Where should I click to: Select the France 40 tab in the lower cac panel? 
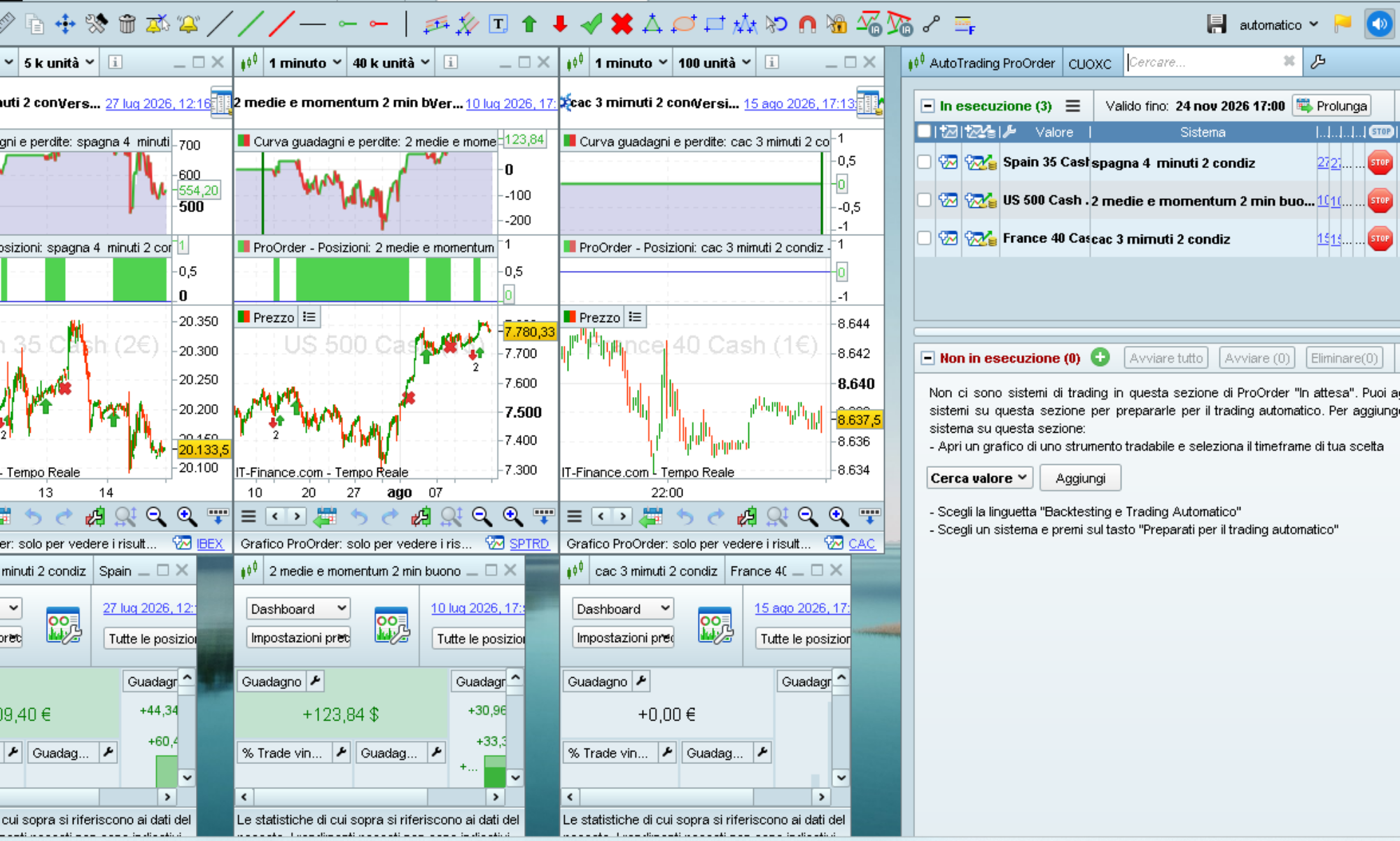pos(758,571)
